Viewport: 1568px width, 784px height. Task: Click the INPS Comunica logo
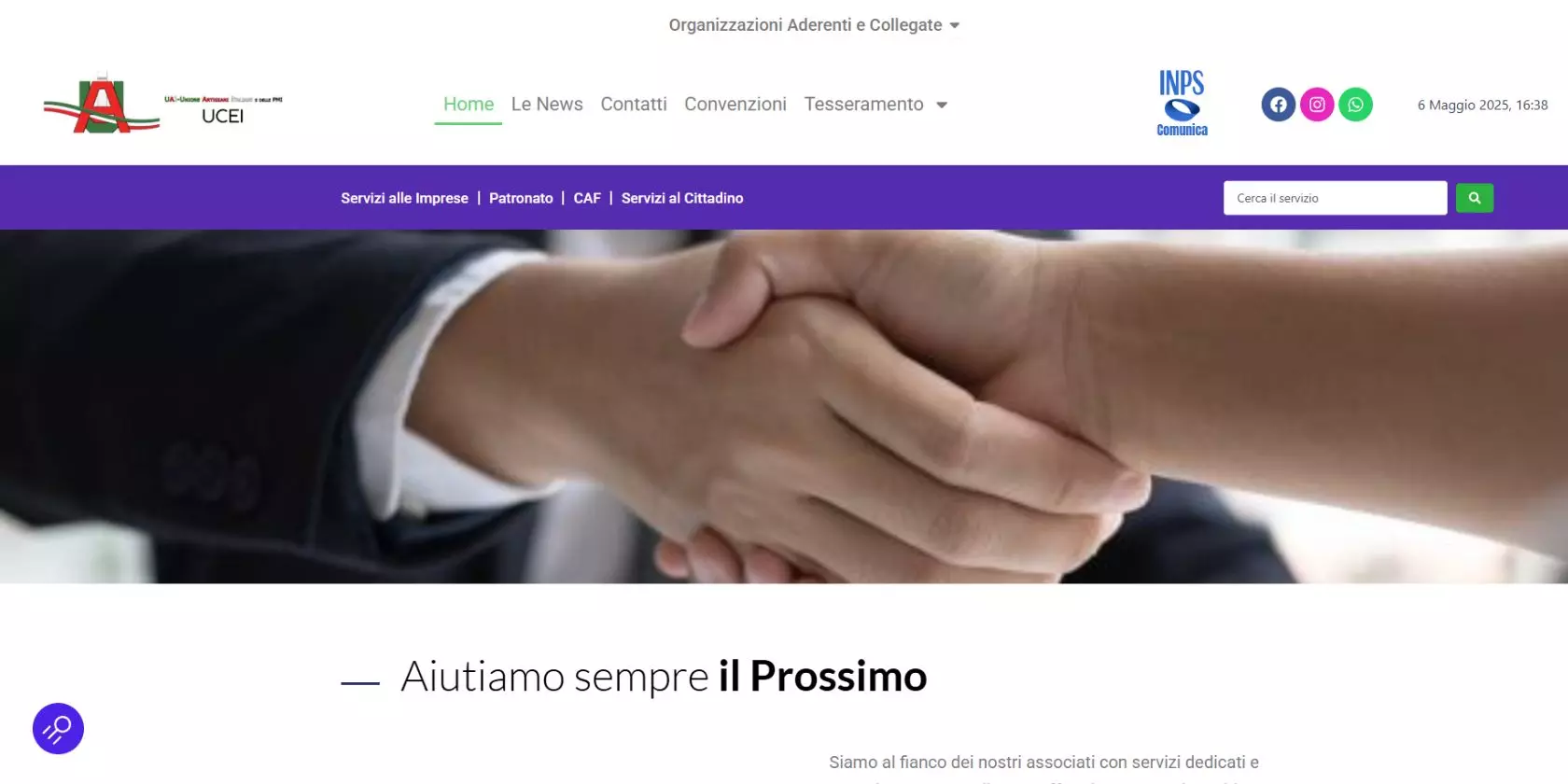point(1182,104)
